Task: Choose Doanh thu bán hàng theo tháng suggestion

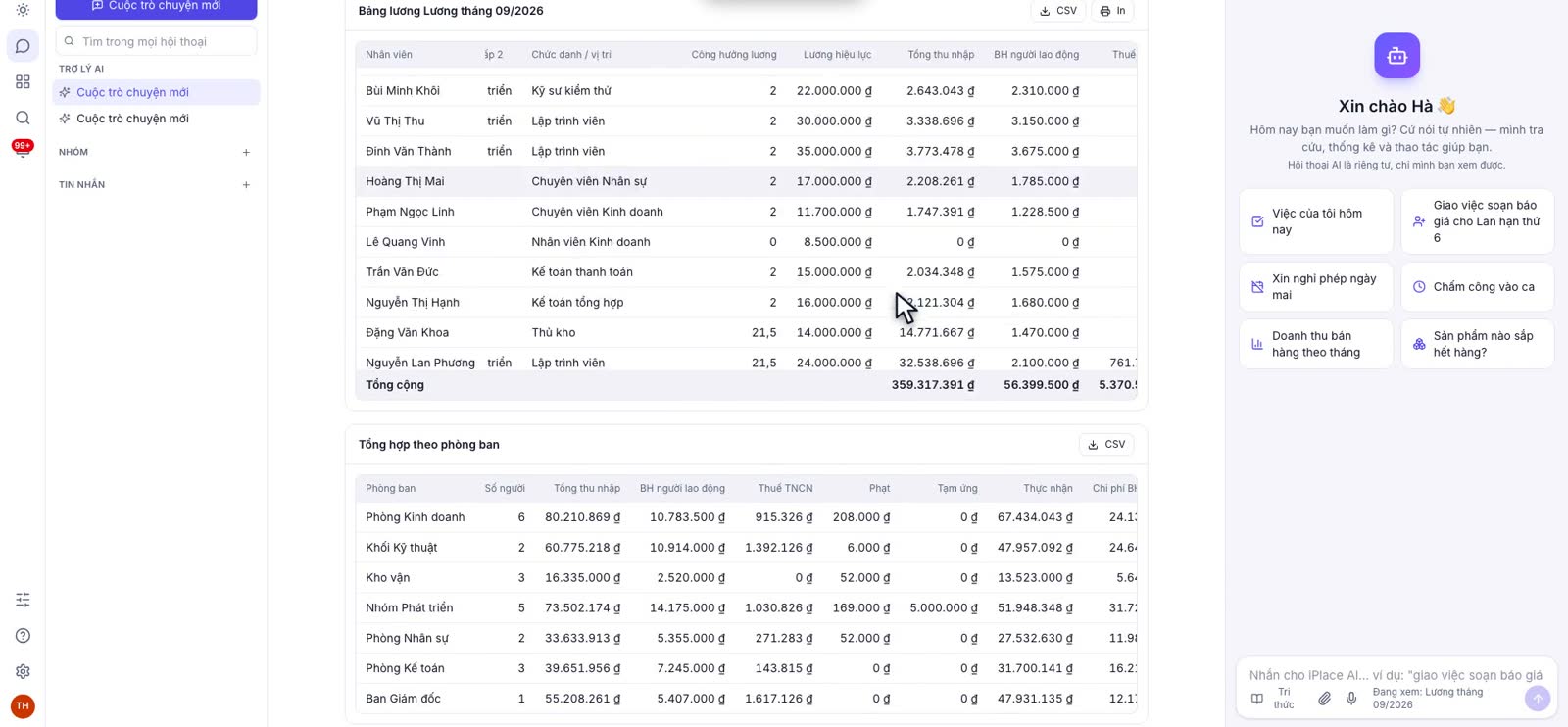Action: pos(1316,344)
